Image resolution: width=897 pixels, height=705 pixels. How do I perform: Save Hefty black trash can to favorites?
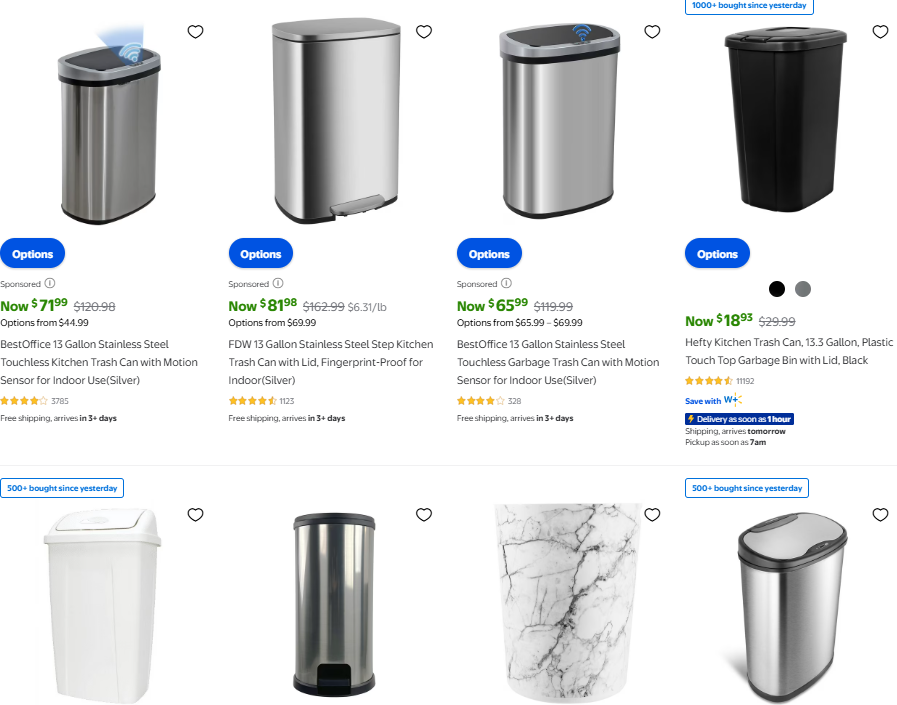coord(880,31)
